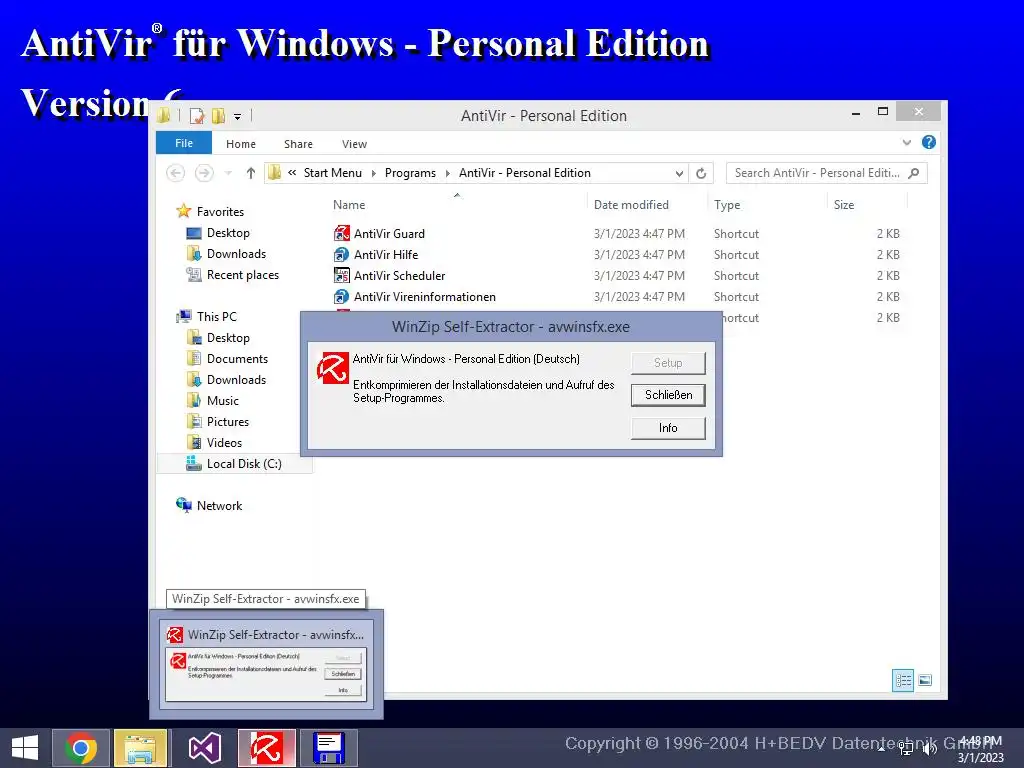This screenshot has width=1024, height=768.
Task: Open the View ribbon tab
Action: point(355,144)
